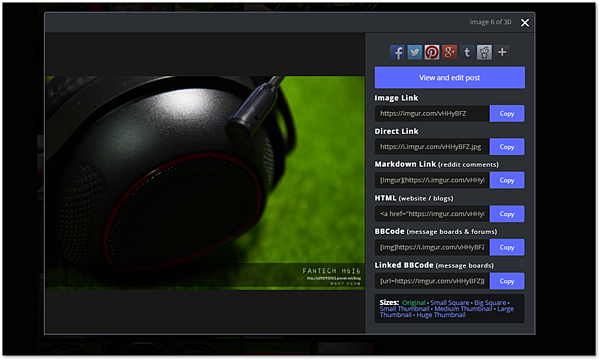Share image on Twitter
The image size is (600, 360).
point(414,52)
